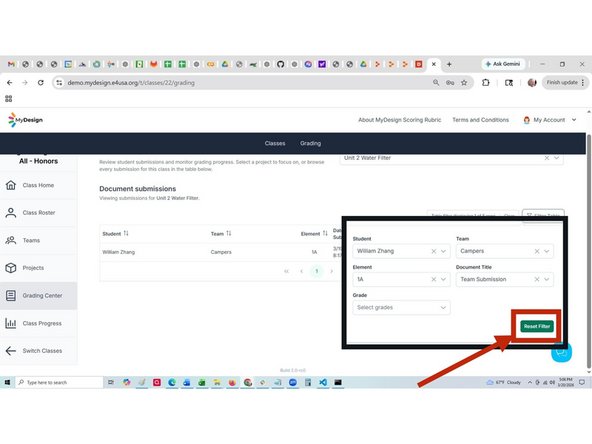Go to previous page in pagination
The height and width of the screenshot is (444, 592).
[301, 271]
